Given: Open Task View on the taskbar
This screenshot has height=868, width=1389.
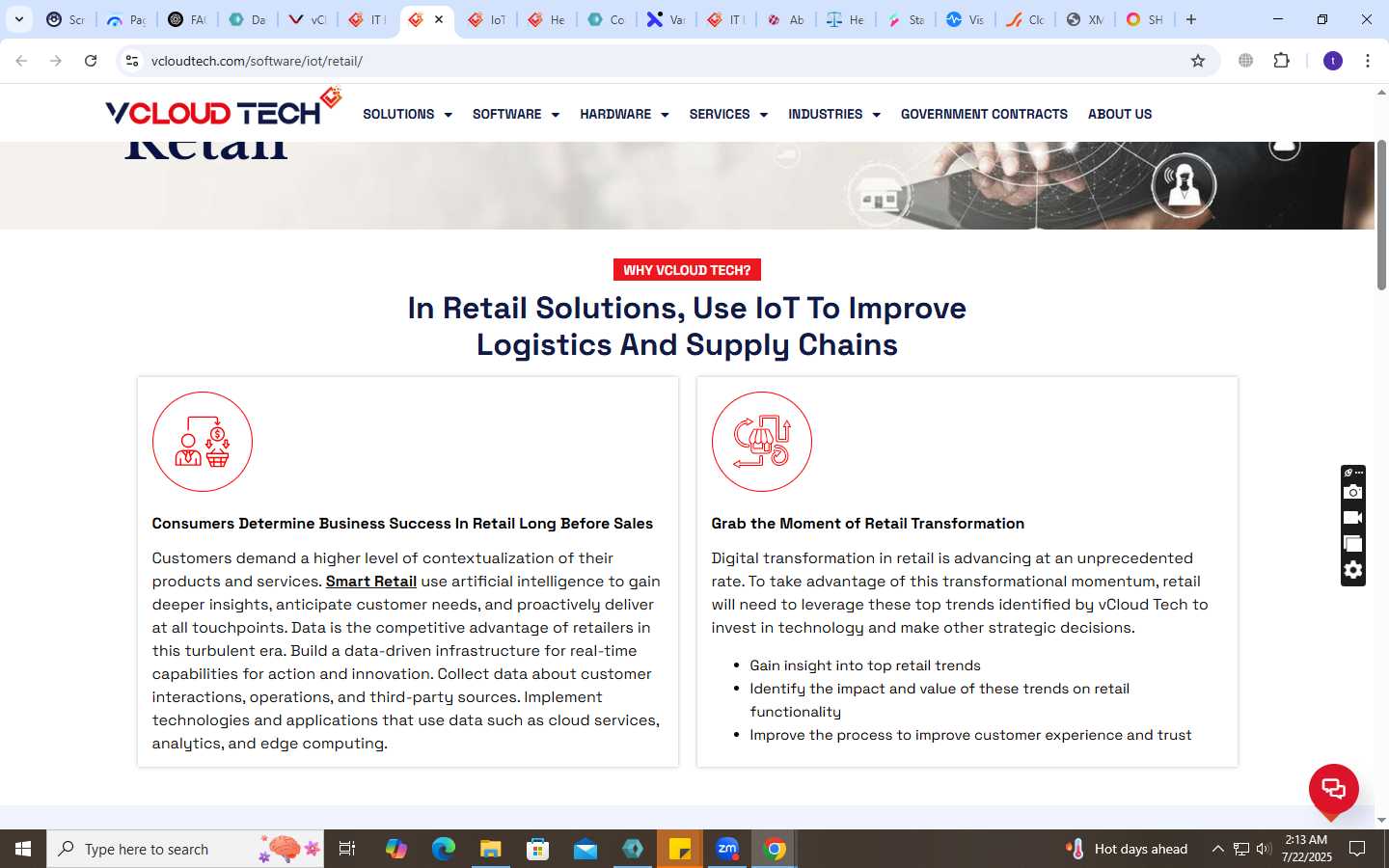Looking at the screenshot, I should [347, 849].
